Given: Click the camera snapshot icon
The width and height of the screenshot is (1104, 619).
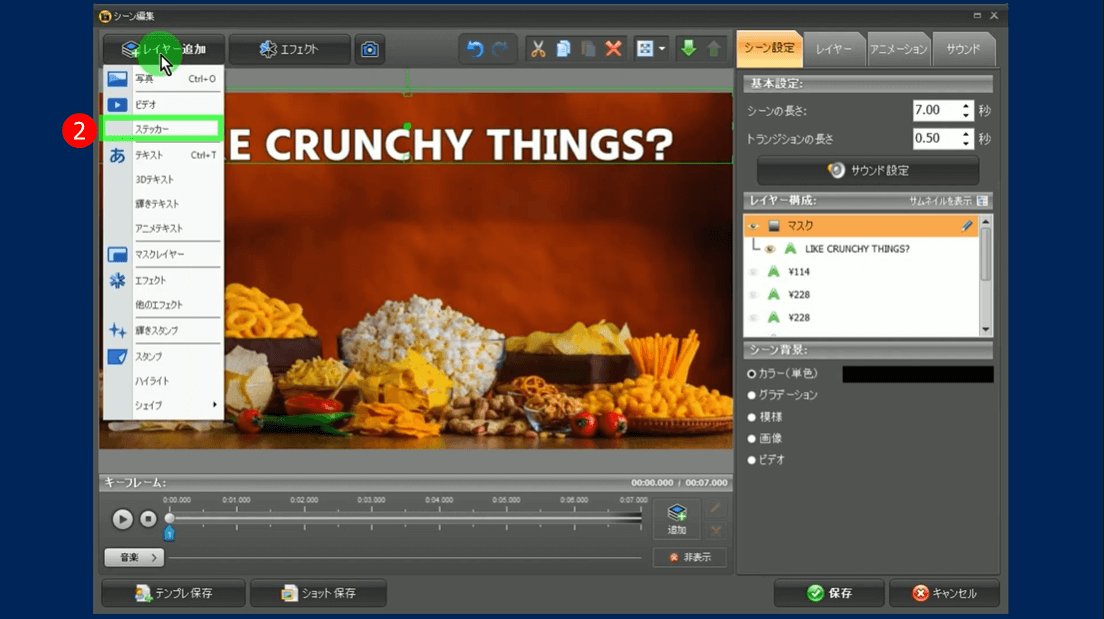Looking at the screenshot, I should [370, 49].
